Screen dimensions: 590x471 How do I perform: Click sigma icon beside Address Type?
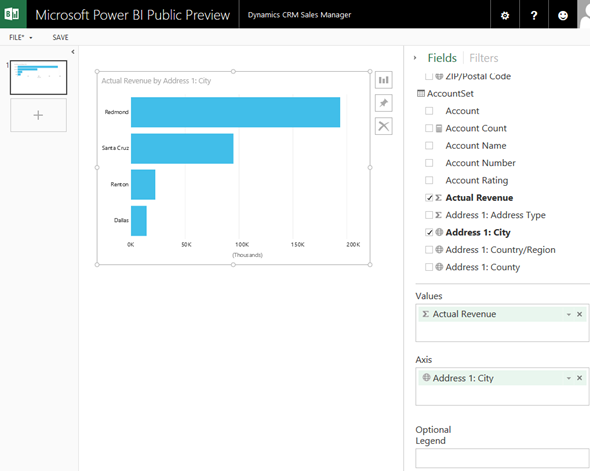click(438, 215)
